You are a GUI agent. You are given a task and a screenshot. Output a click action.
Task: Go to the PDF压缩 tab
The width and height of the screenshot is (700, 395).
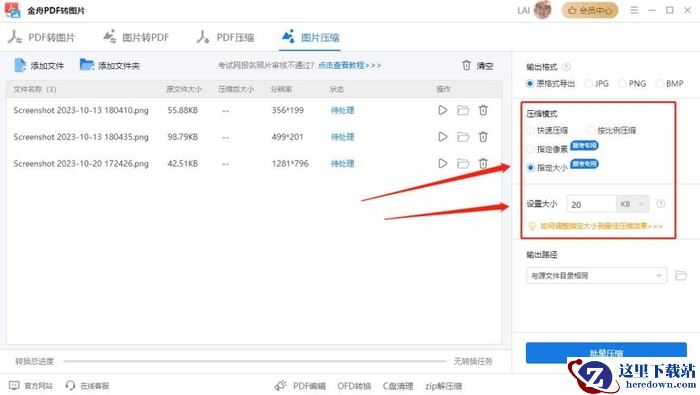click(x=225, y=37)
